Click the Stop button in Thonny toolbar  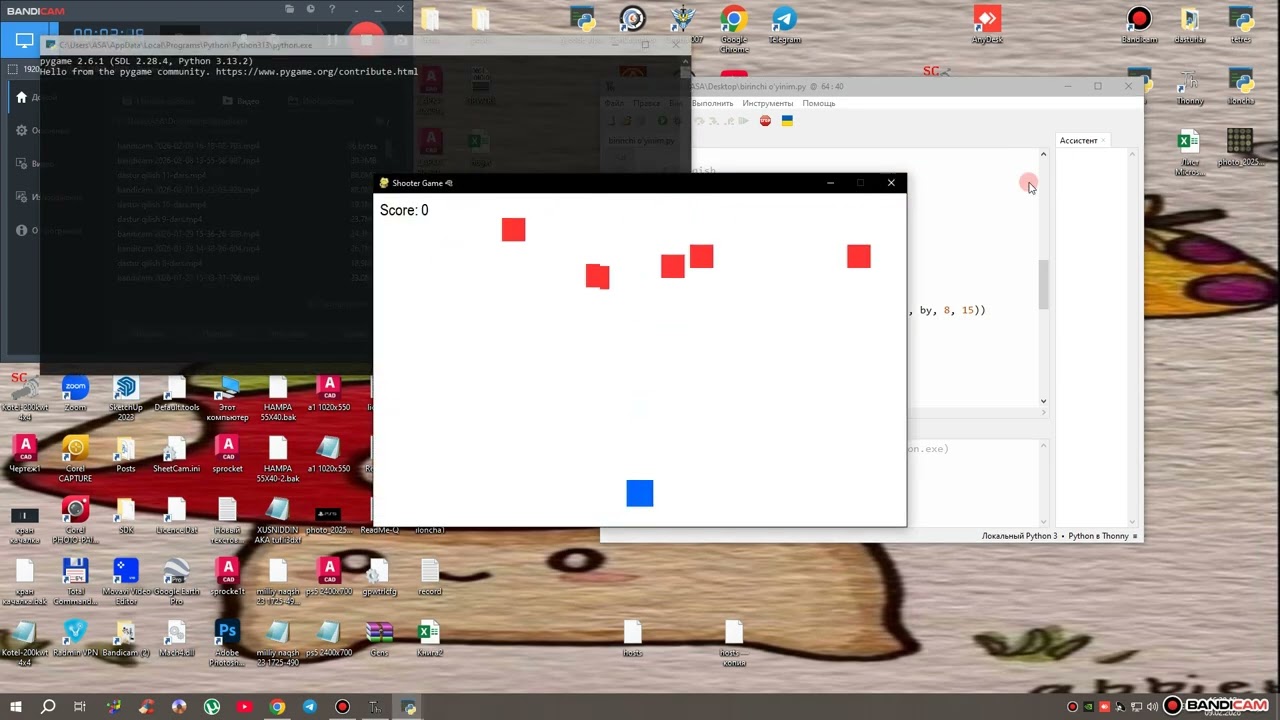[x=765, y=121]
